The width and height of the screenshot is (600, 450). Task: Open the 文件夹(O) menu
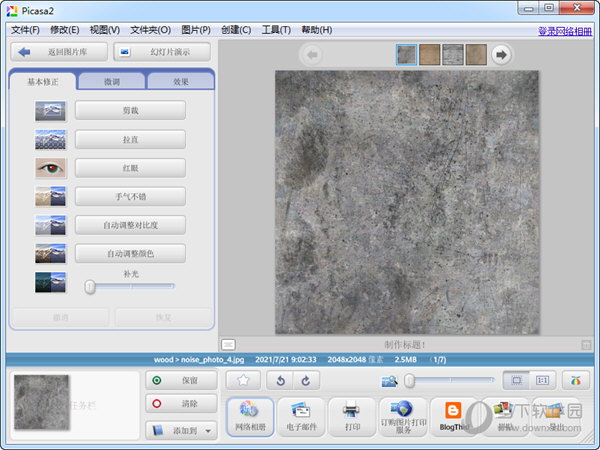click(x=149, y=30)
